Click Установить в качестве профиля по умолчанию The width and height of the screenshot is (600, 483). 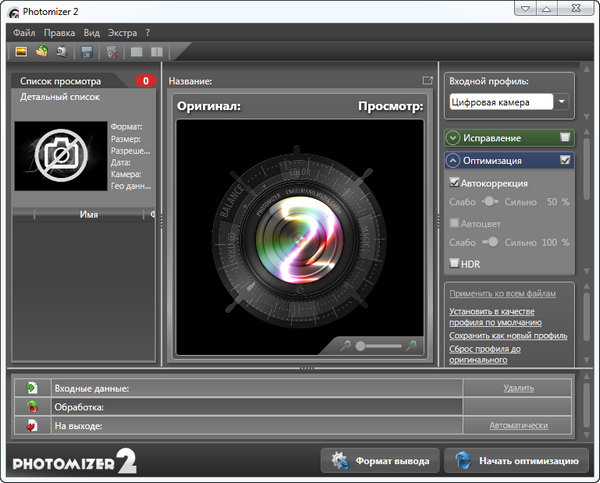click(x=496, y=317)
